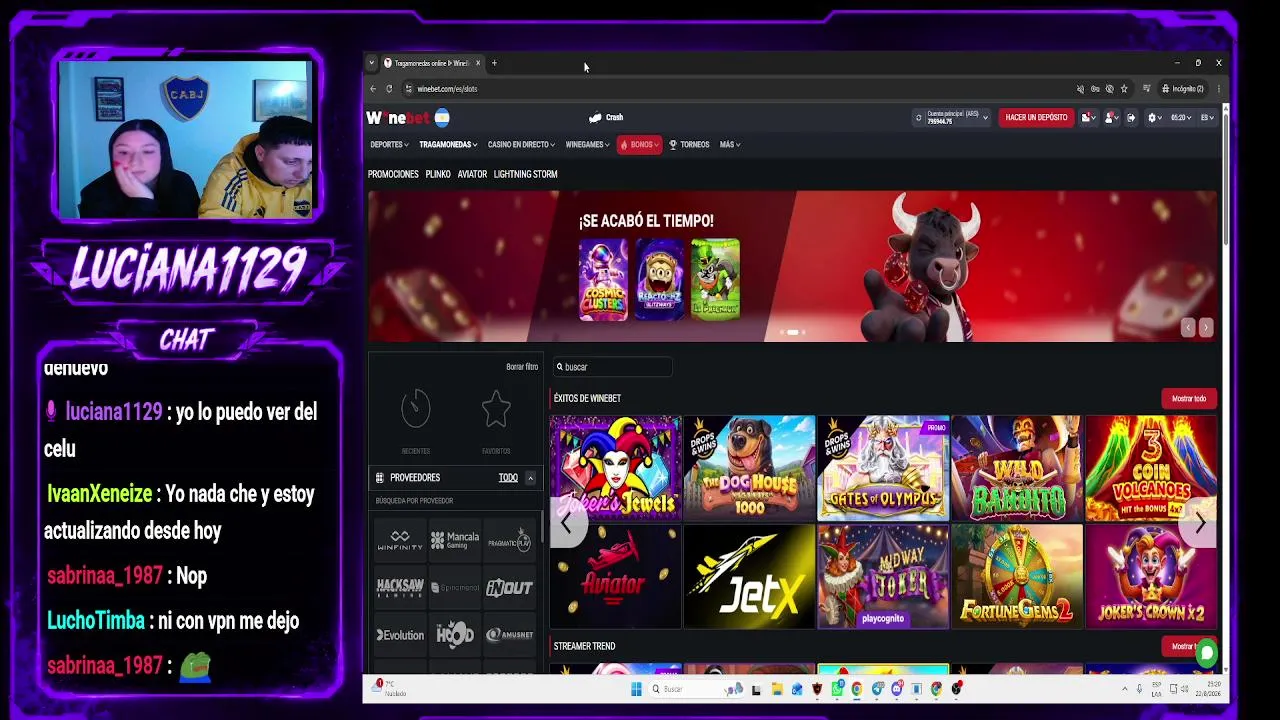Bookmark this page with the star icon
Screen dimensions: 1280x720
(1124, 89)
